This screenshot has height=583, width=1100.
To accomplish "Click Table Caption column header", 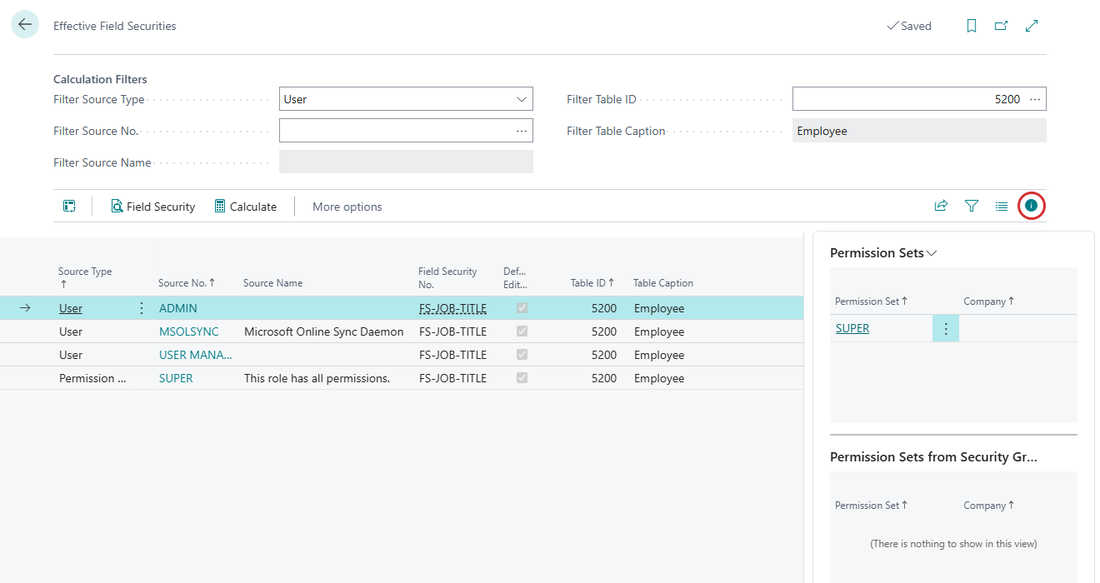I will coord(663,283).
